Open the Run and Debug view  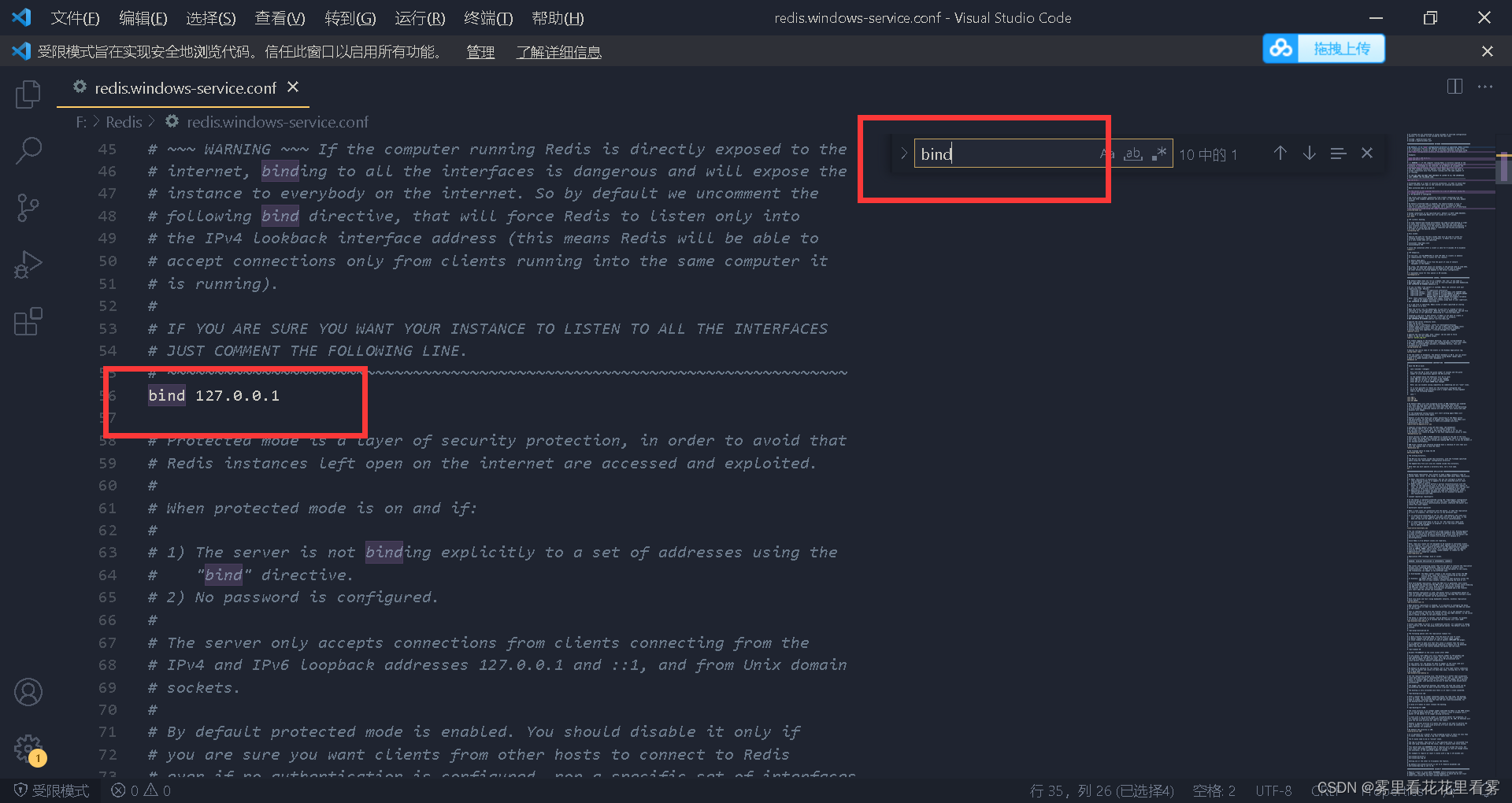[x=28, y=265]
